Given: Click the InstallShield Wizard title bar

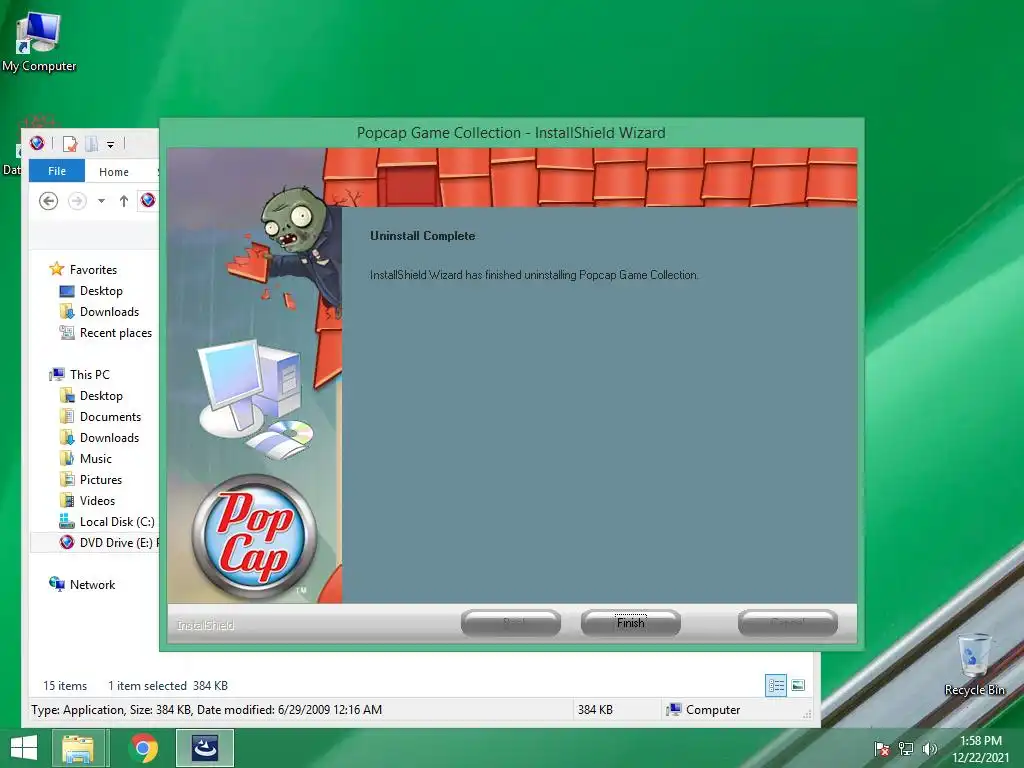Looking at the screenshot, I should pyautogui.click(x=511, y=133).
